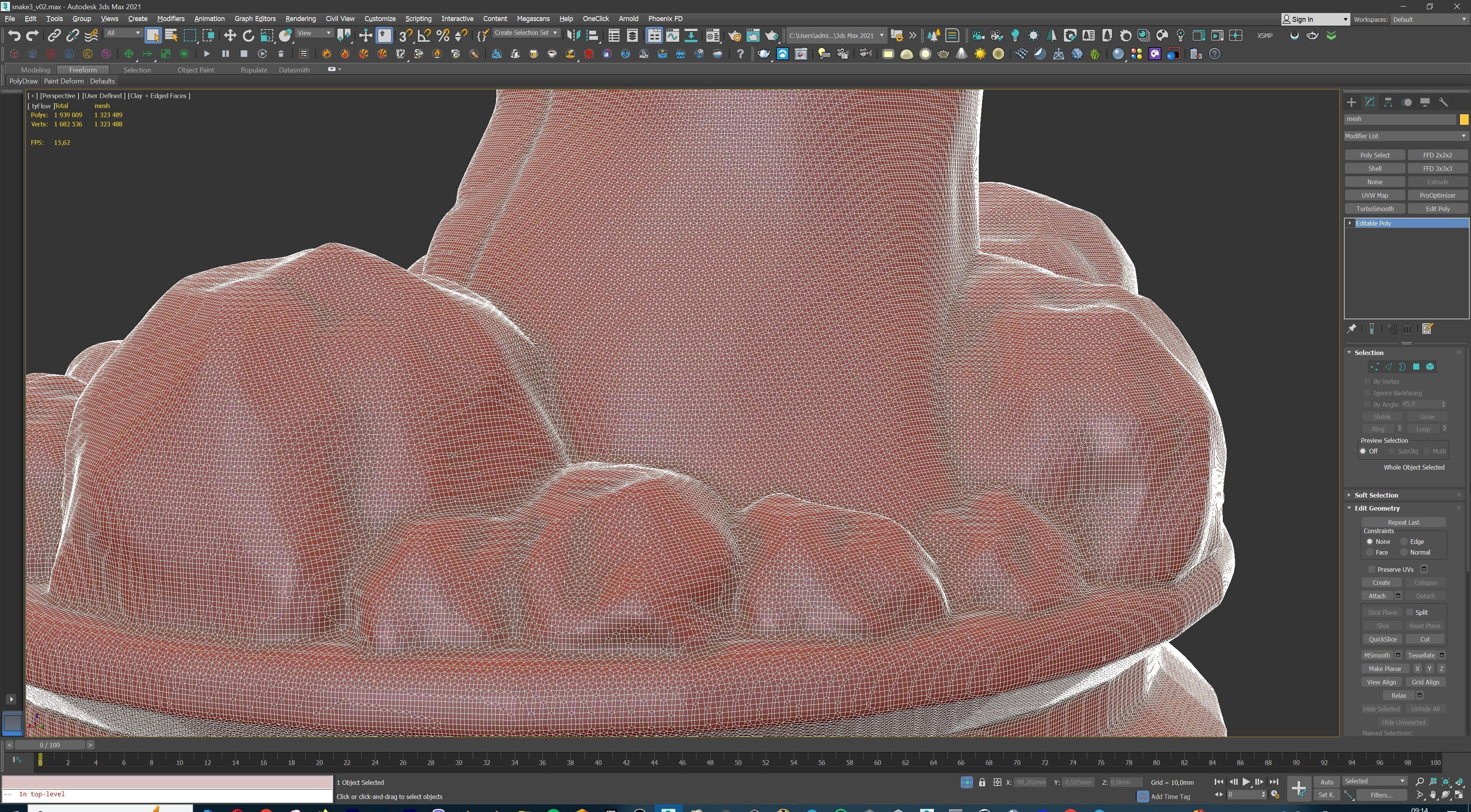This screenshot has width=1471, height=812.
Task: Click the Undo arrow icon
Action: click(x=14, y=35)
